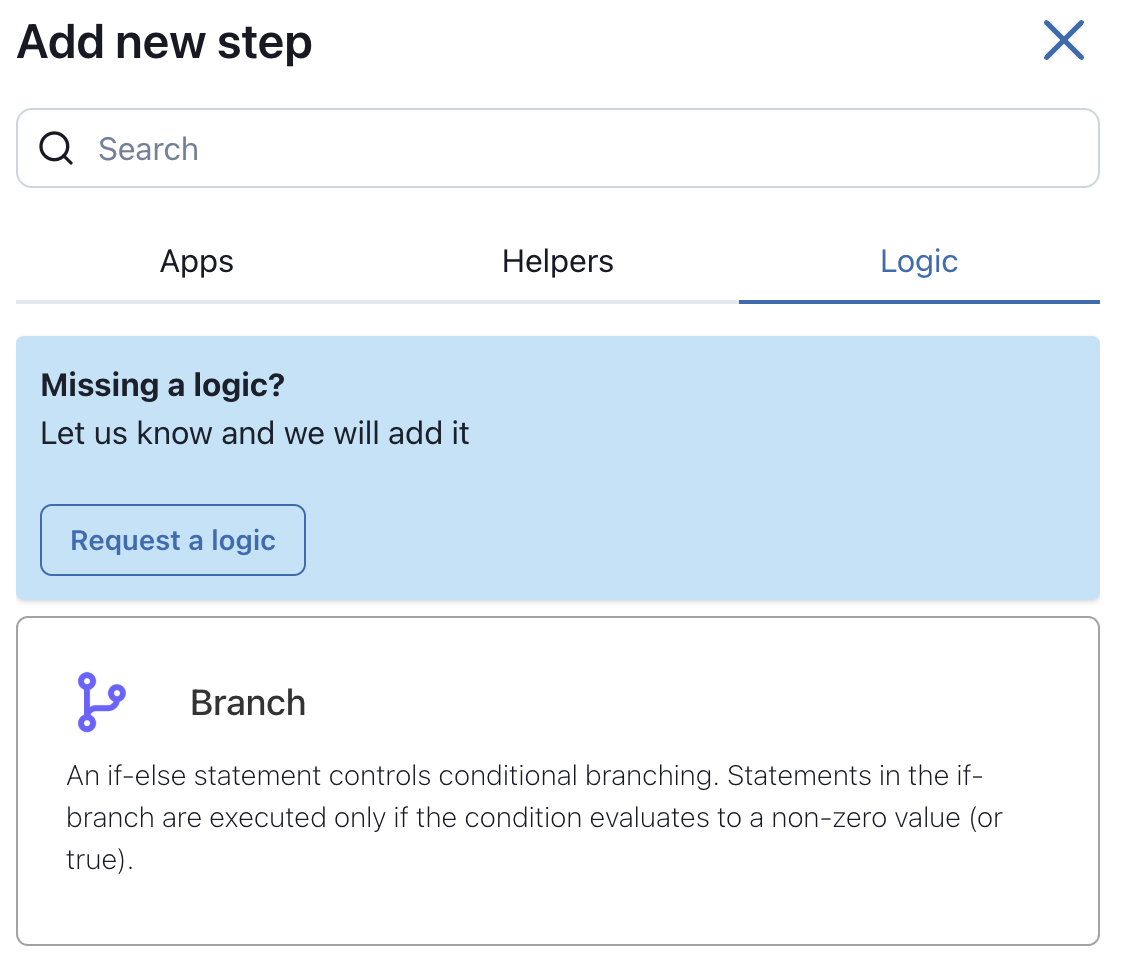Click the gray divider line under the Helpers tab
The image size is (1124, 960).
[558, 302]
